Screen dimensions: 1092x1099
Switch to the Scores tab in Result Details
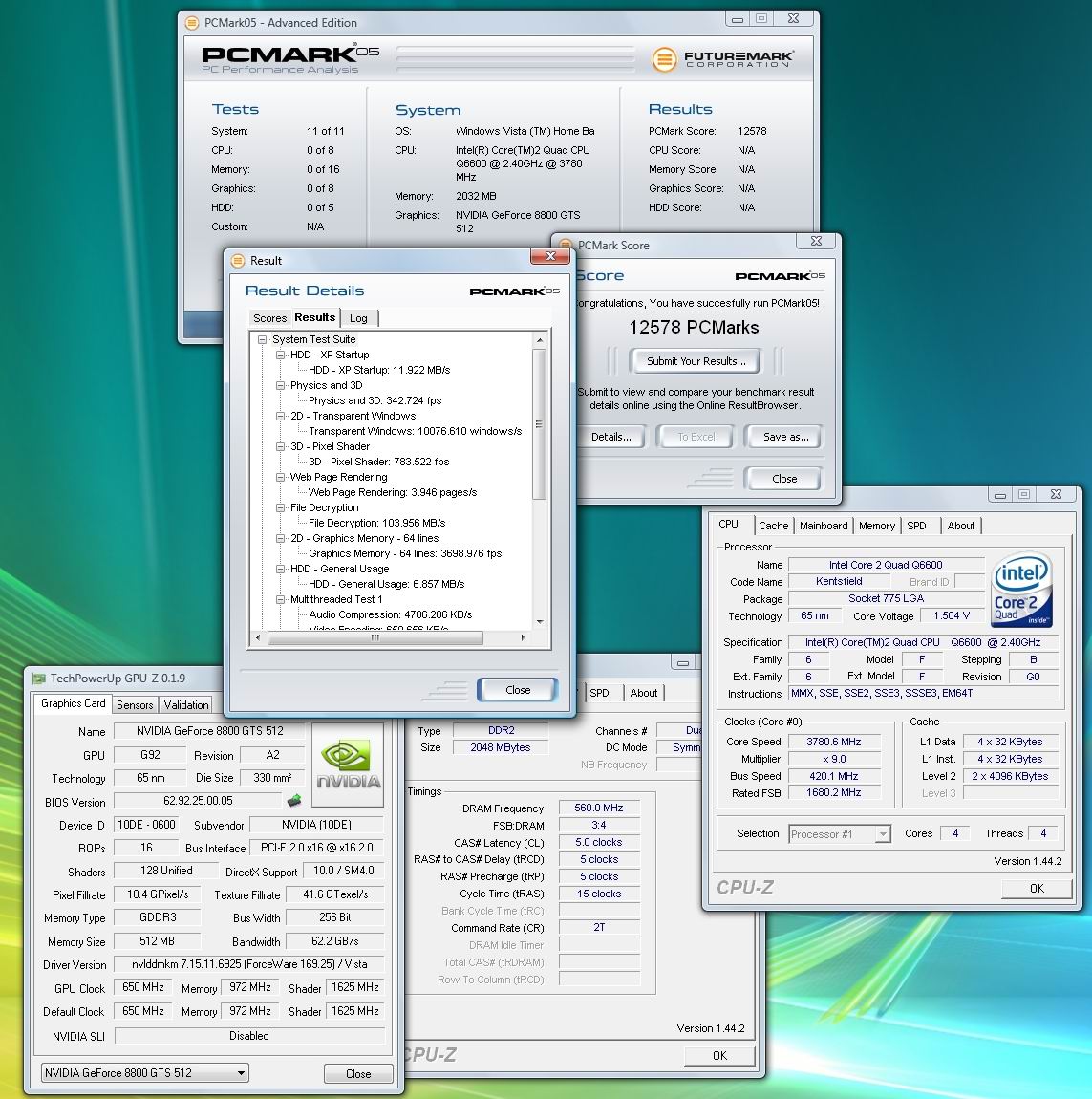(269, 318)
